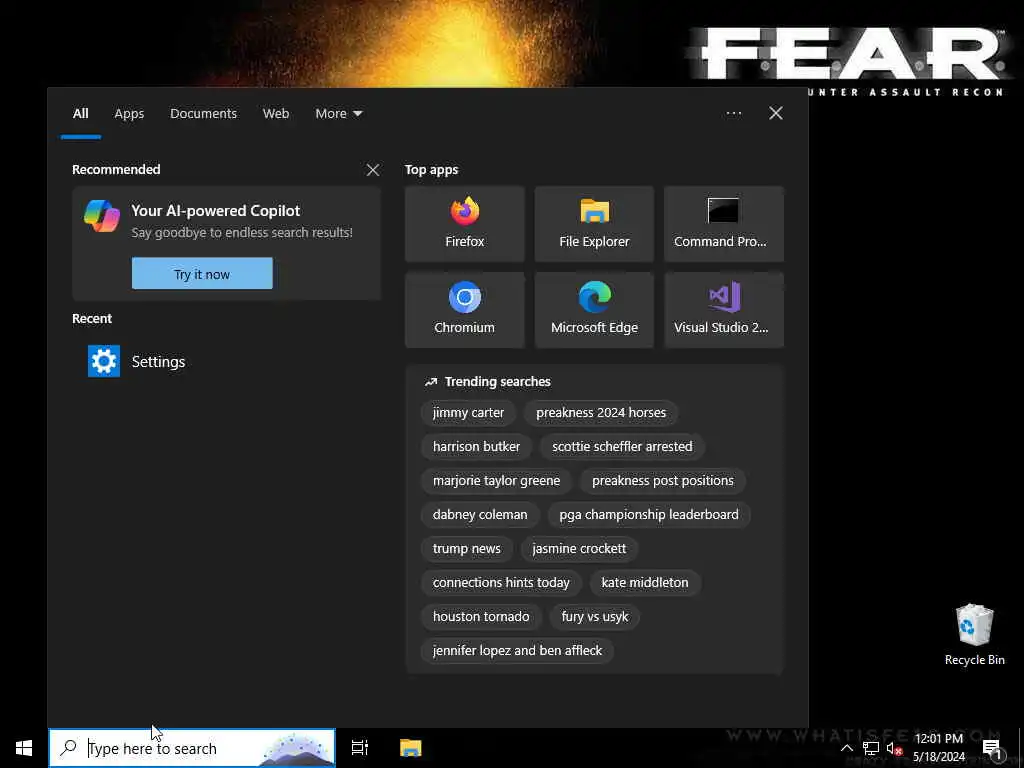Select jennifer lopez and ben affleck search
1024x768 pixels.
(x=517, y=650)
